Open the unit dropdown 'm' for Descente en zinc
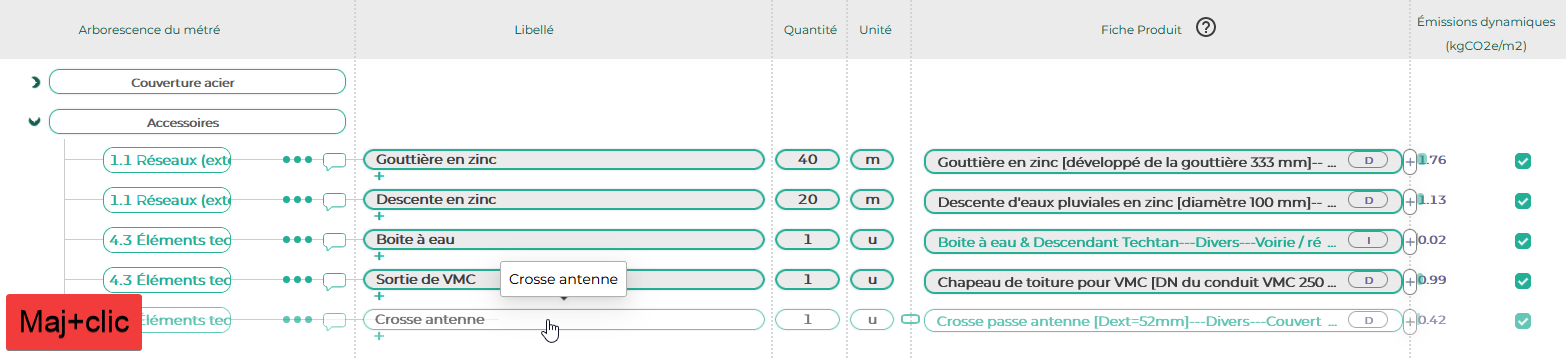Viewport: 1566px width, 360px height. [x=872, y=200]
